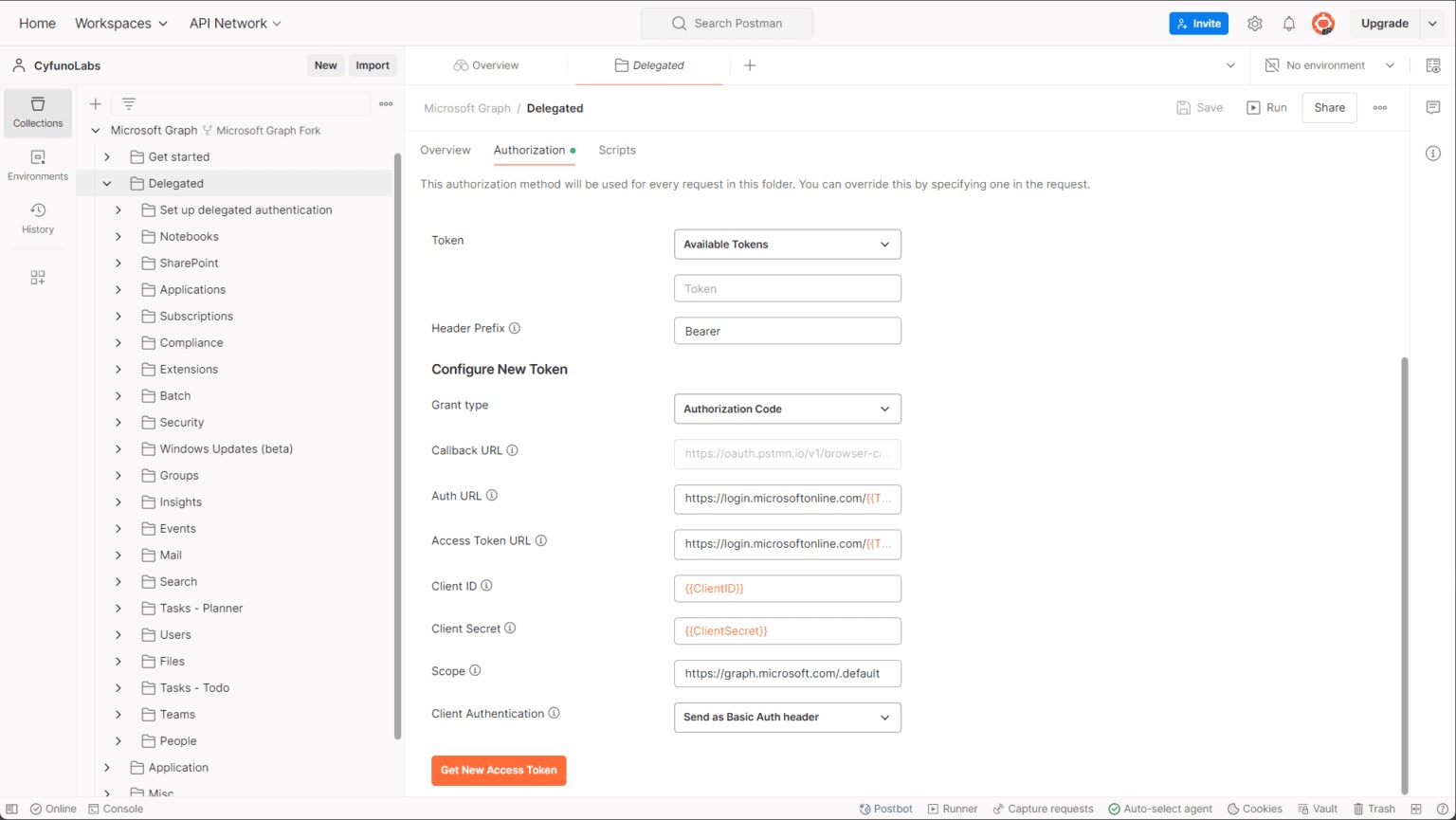Show info for Client Secret
The height and width of the screenshot is (820, 1456).
(510, 629)
